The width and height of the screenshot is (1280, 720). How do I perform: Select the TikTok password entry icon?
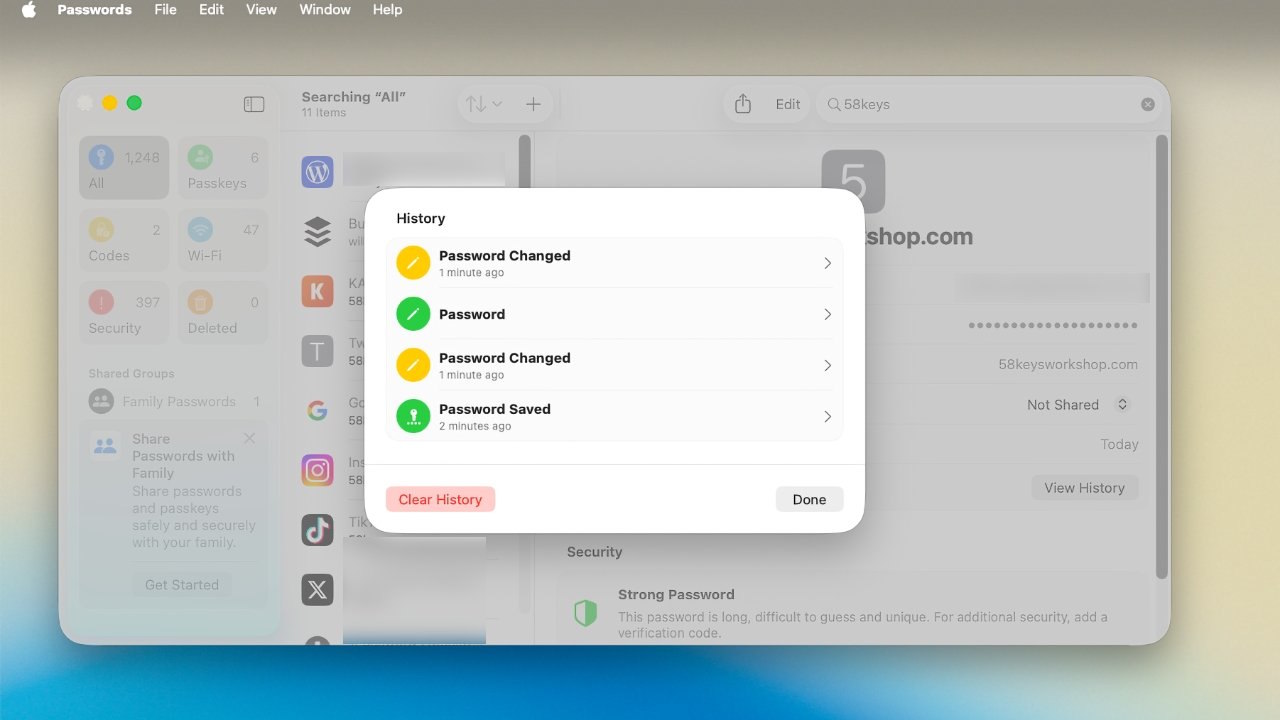[317, 530]
